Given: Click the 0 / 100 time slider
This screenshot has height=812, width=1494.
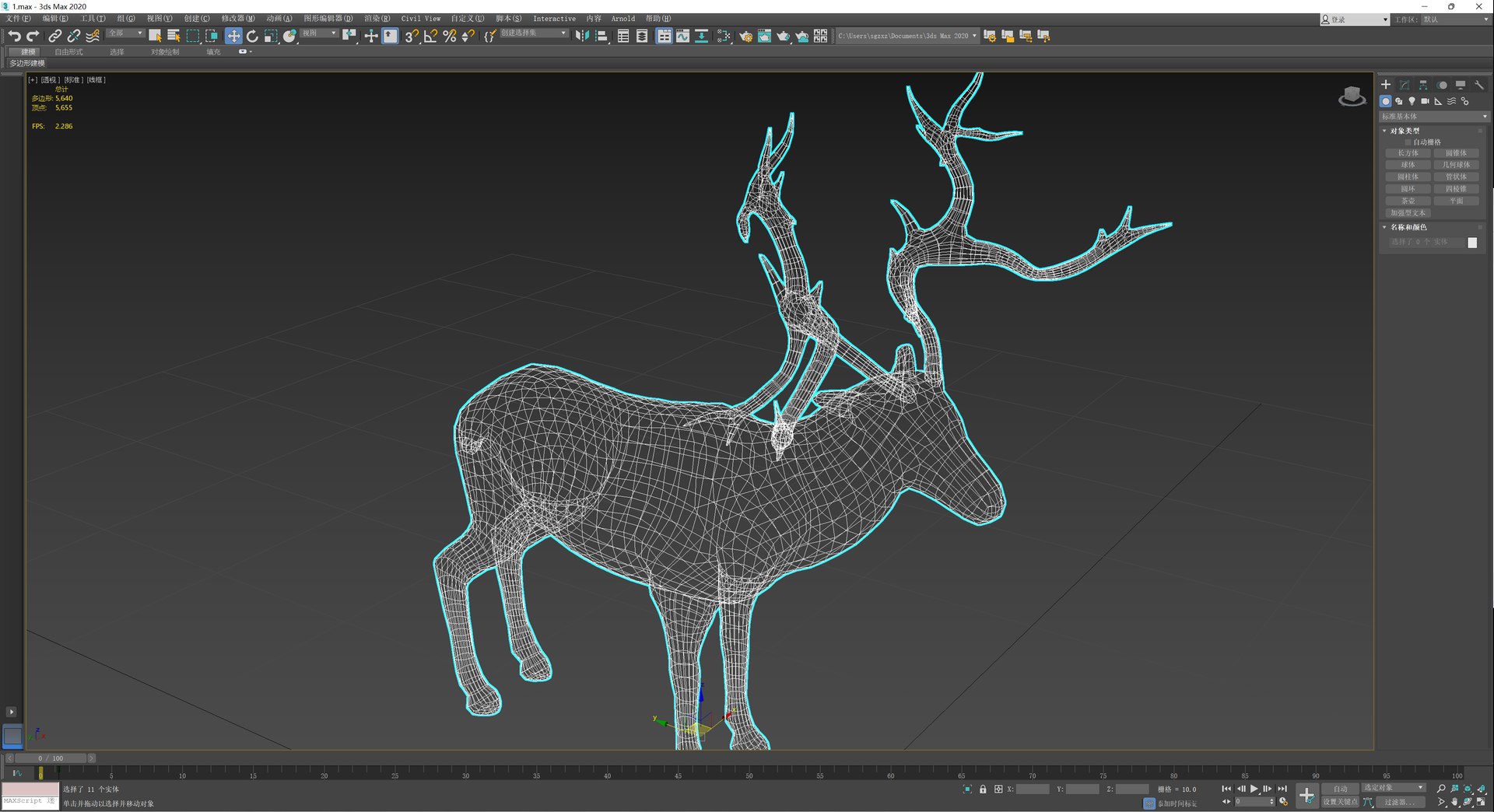Looking at the screenshot, I should click(x=51, y=758).
